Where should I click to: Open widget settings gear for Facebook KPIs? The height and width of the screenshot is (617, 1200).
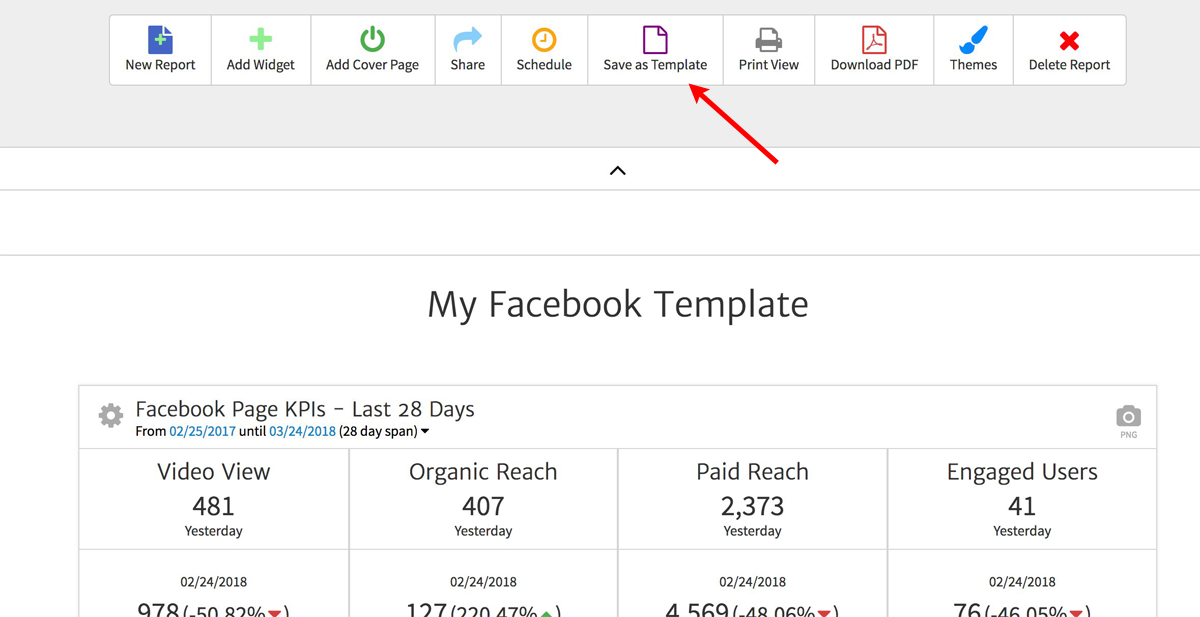(111, 416)
